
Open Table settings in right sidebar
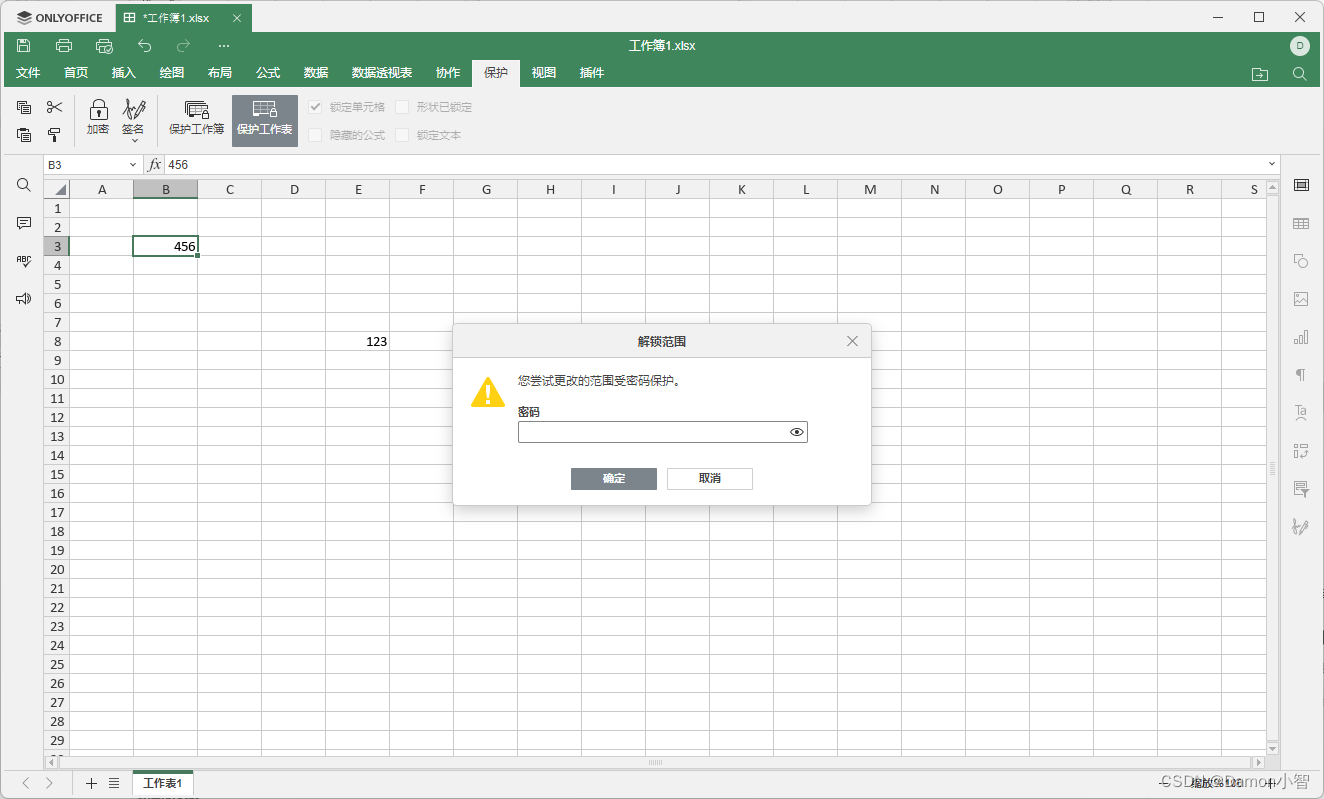click(x=1301, y=223)
